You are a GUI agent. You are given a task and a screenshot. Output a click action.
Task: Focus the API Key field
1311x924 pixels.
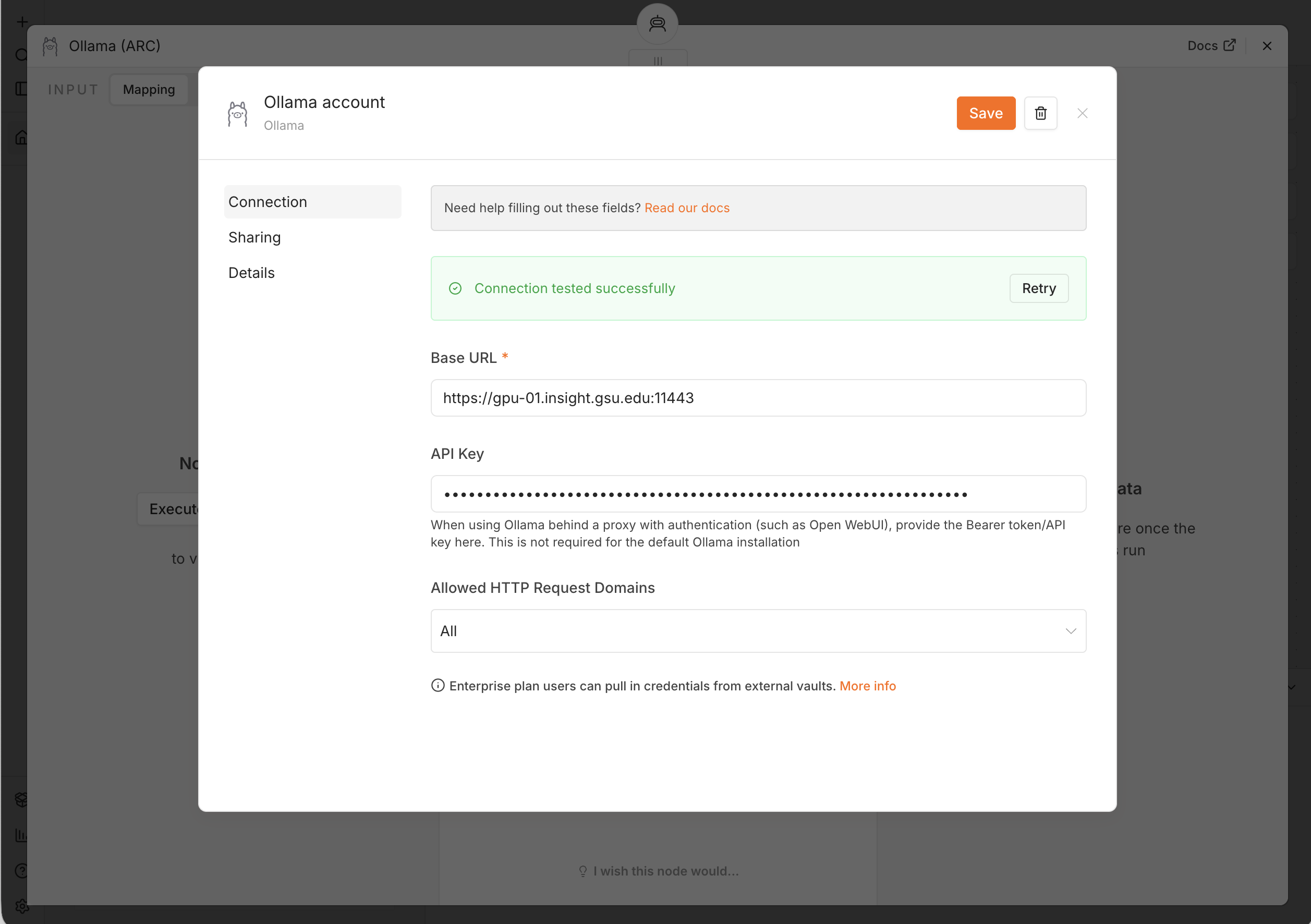coord(758,494)
